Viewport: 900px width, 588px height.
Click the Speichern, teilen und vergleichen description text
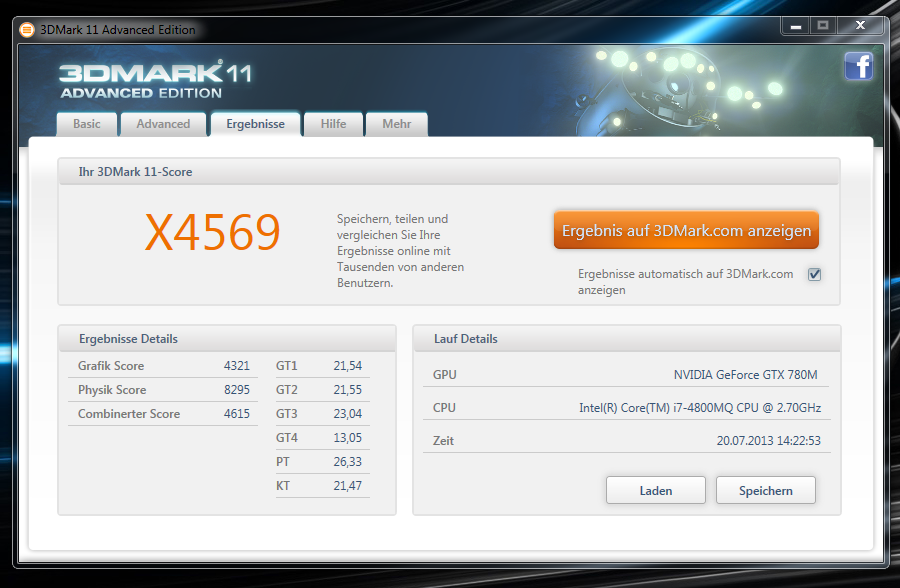(400, 251)
